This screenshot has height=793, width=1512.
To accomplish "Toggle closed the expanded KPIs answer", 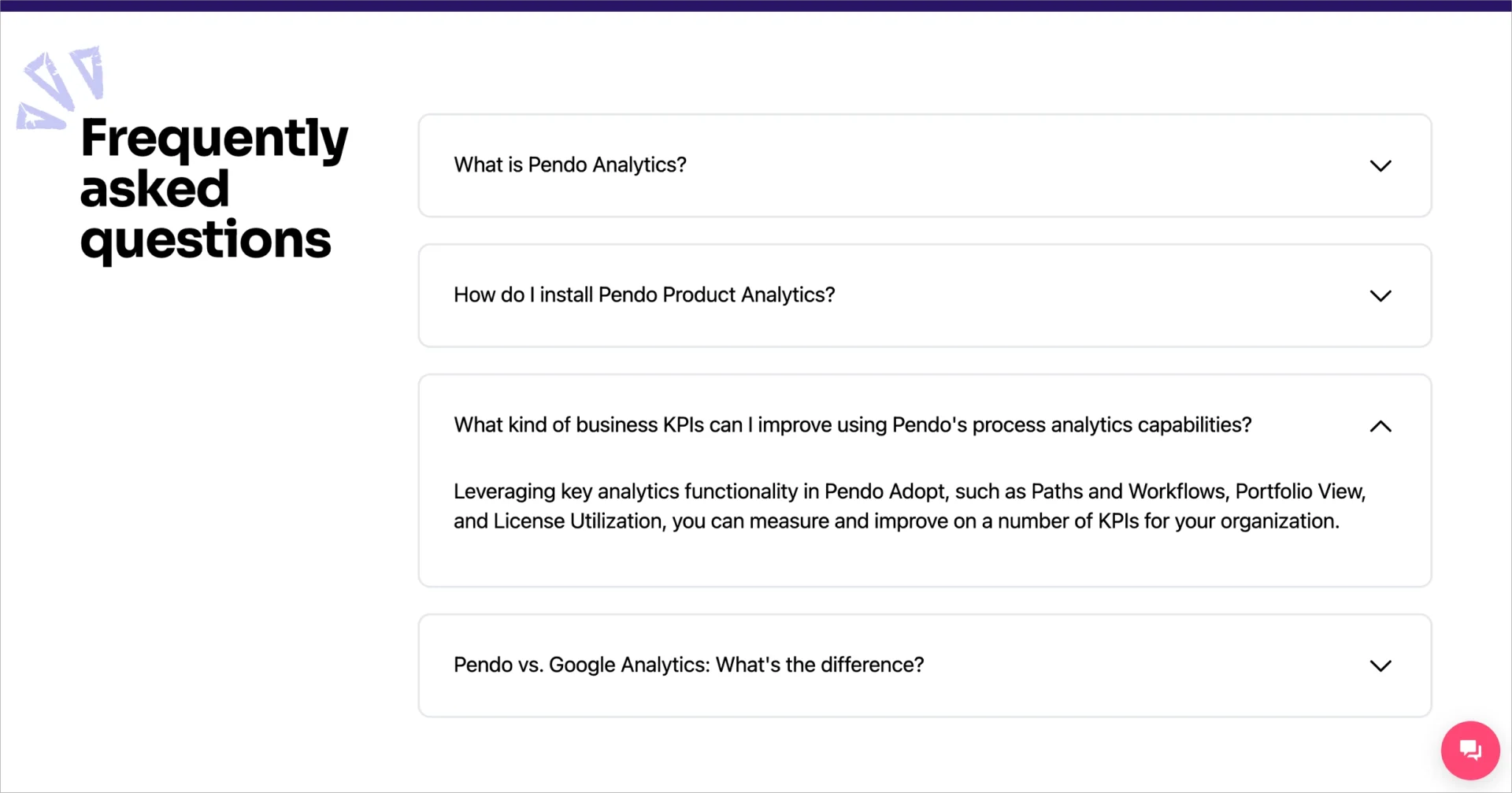I will point(1380,426).
